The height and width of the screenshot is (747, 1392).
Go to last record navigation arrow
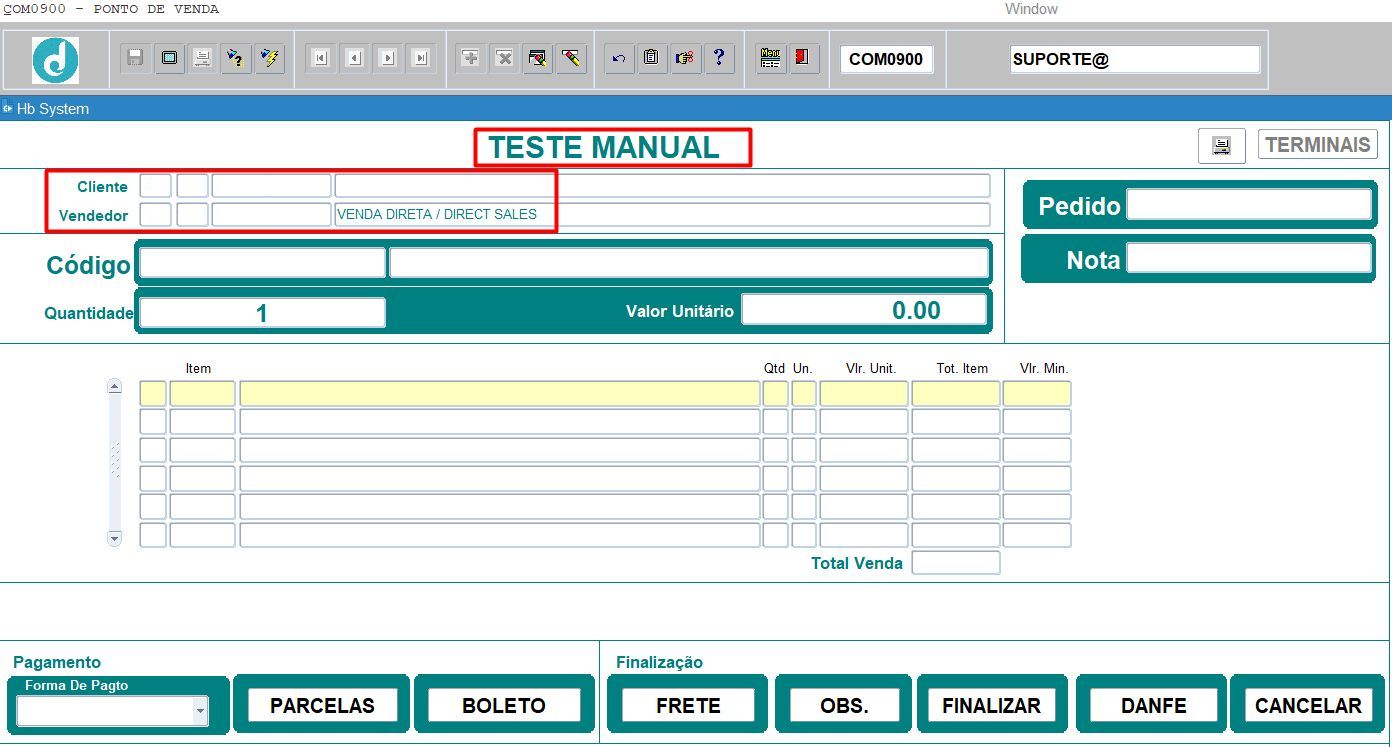point(421,58)
